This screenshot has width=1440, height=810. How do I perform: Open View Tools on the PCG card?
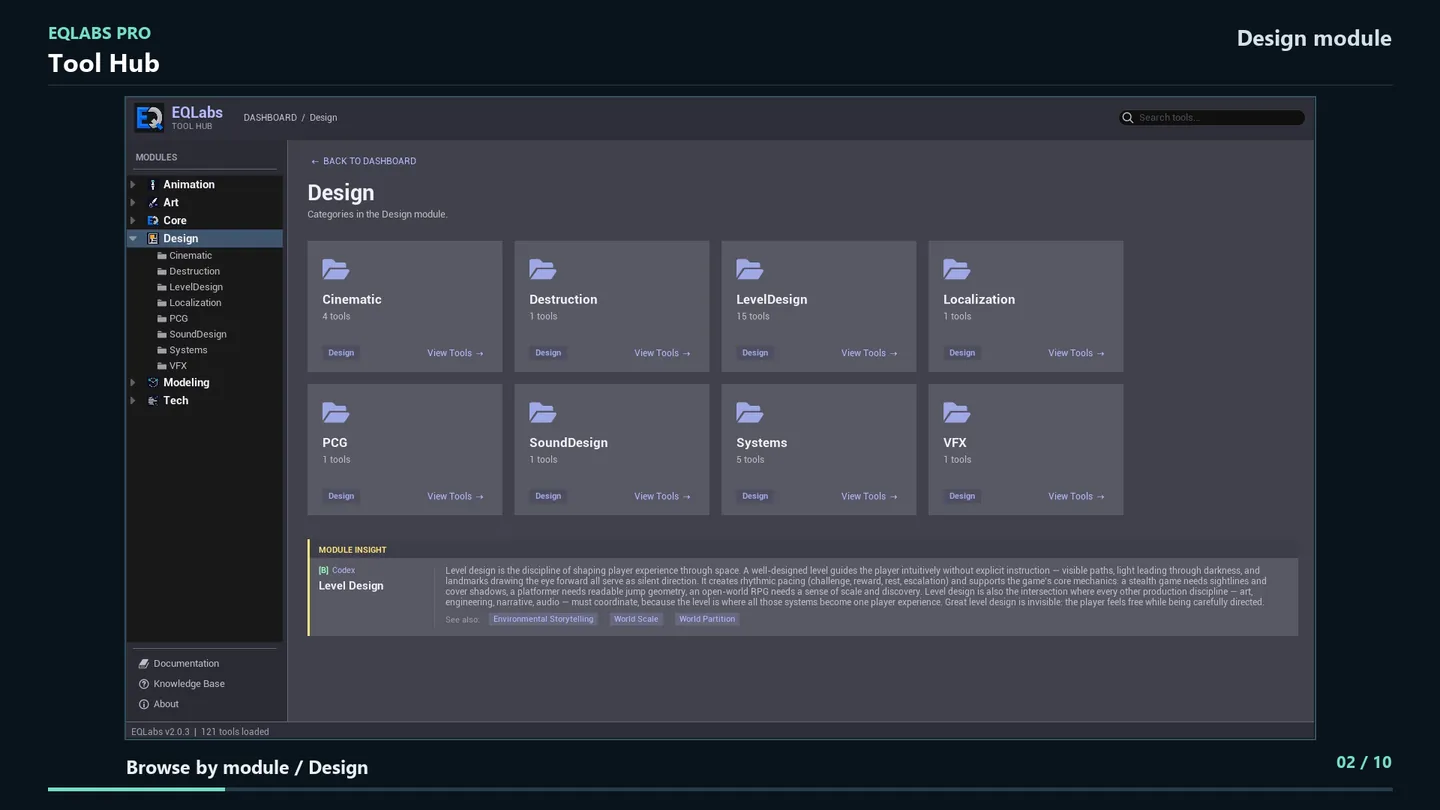tap(455, 497)
